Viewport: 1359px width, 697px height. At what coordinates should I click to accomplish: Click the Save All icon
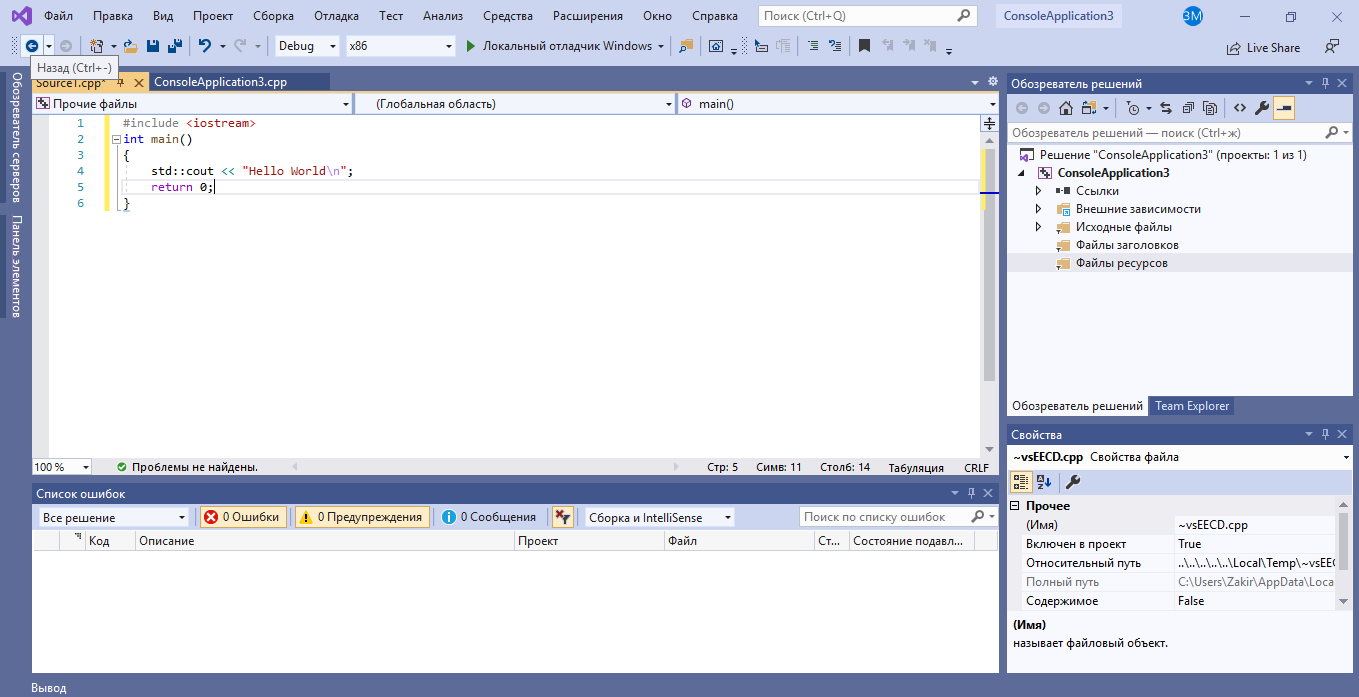(174, 46)
